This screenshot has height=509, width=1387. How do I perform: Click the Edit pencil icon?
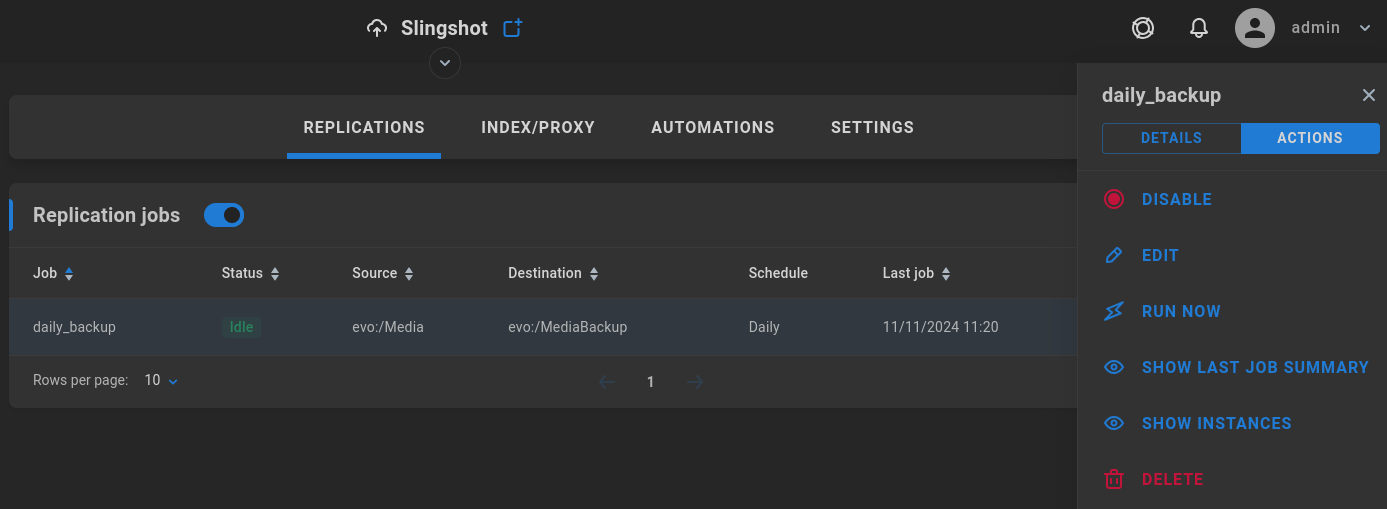[1114, 255]
